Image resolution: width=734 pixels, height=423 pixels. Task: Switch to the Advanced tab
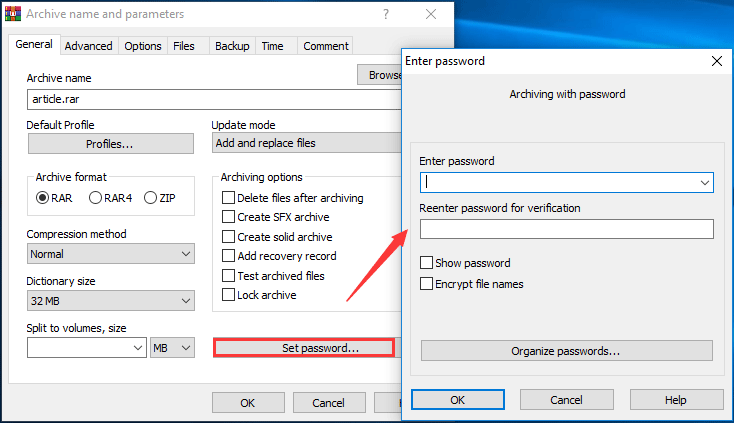[89, 46]
